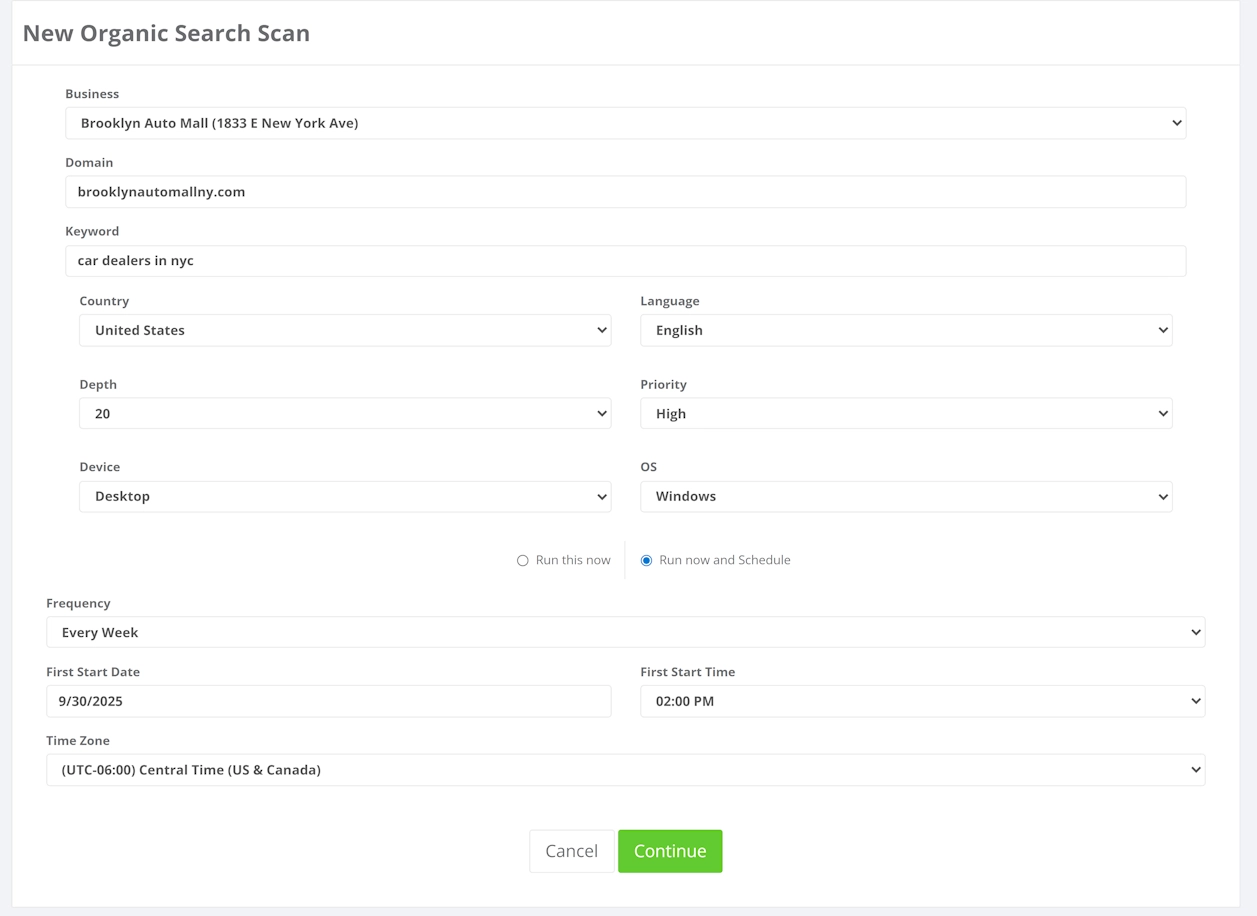The image size is (1257, 916).
Task: Open the First Start Time dropdown
Action: (922, 701)
